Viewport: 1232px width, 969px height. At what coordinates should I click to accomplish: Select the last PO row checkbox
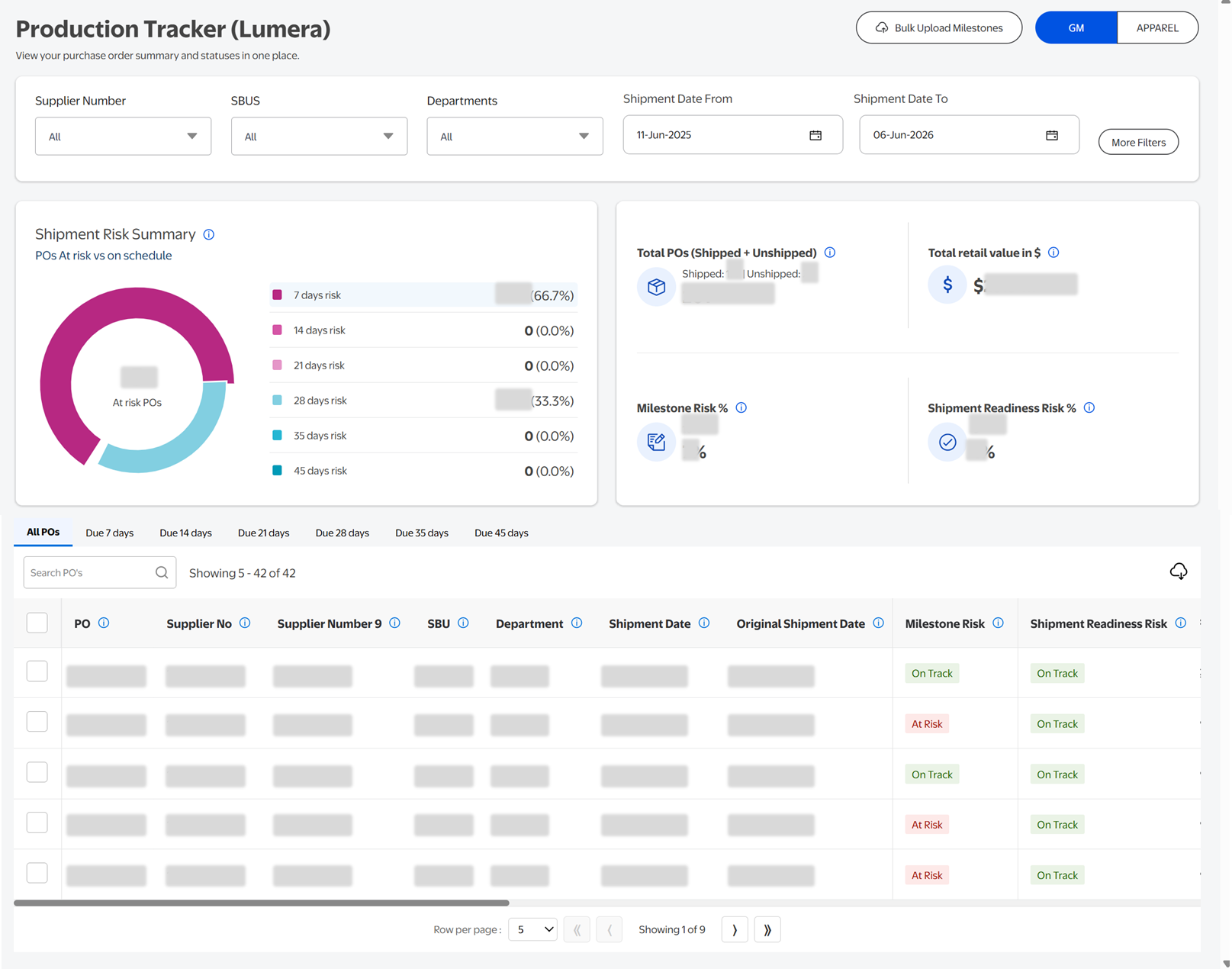coord(37,873)
